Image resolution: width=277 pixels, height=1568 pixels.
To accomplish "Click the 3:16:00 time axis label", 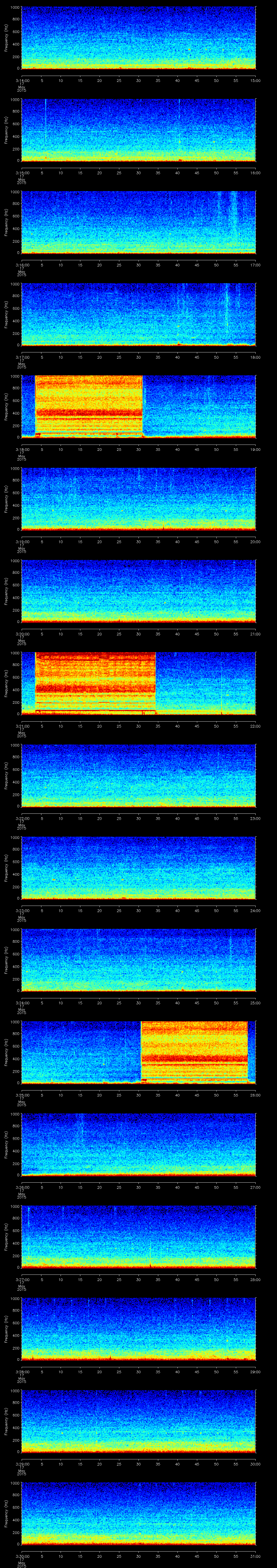I will point(22,265).
